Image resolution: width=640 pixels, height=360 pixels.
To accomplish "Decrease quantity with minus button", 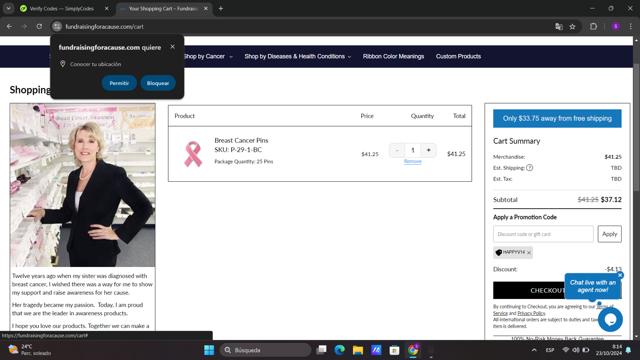I will click(x=397, y=150).
